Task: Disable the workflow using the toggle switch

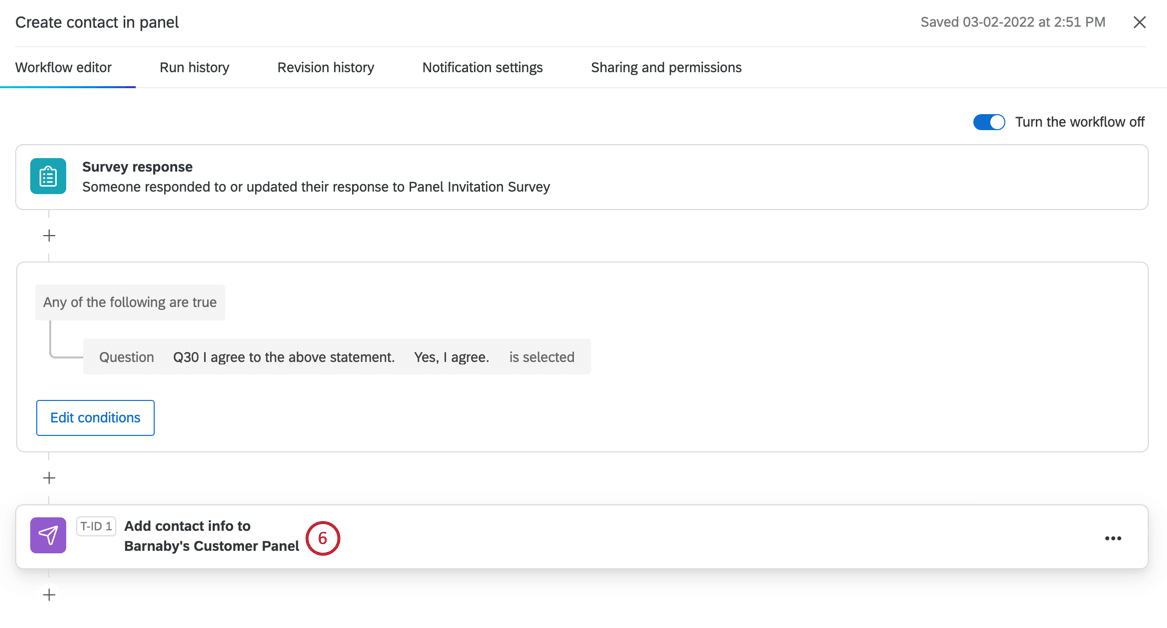Action: coord(989,121)
